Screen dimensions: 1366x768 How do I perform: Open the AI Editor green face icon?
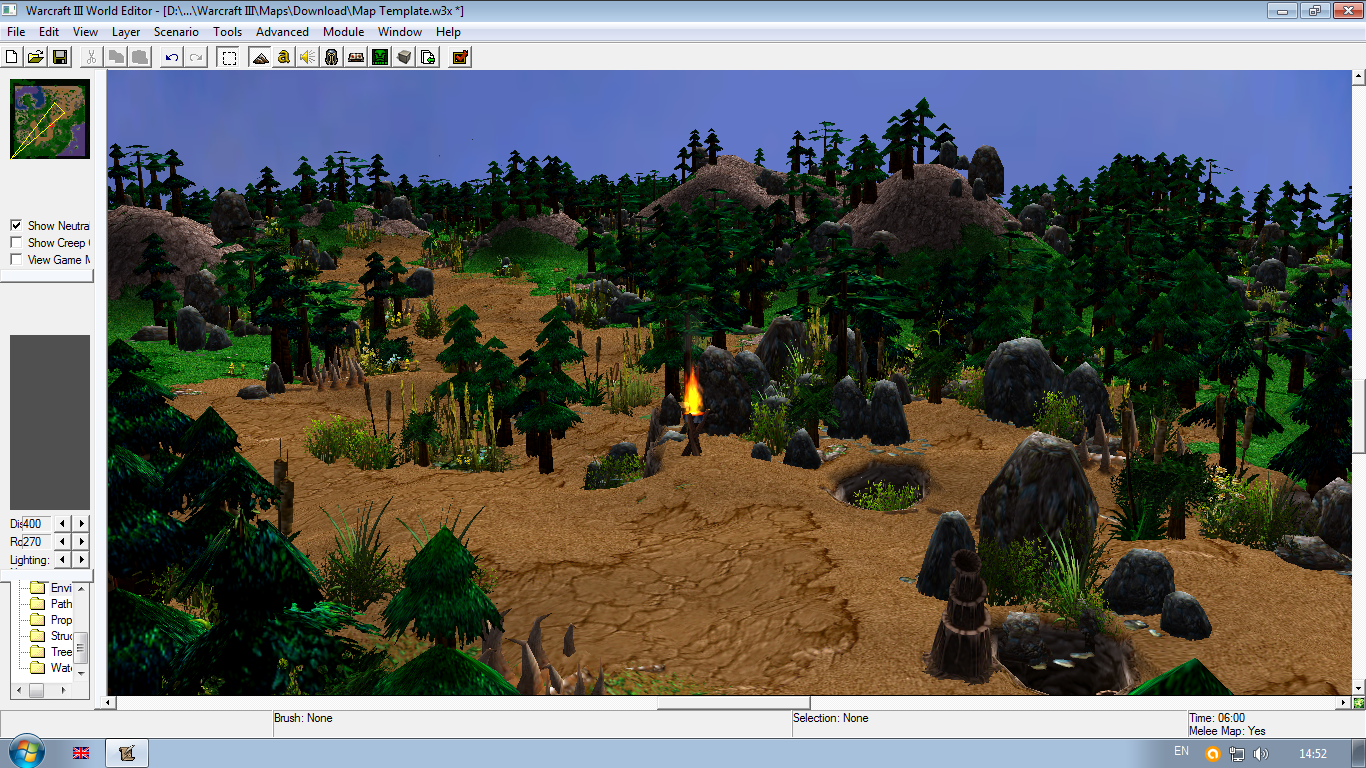tap(380, 57)
